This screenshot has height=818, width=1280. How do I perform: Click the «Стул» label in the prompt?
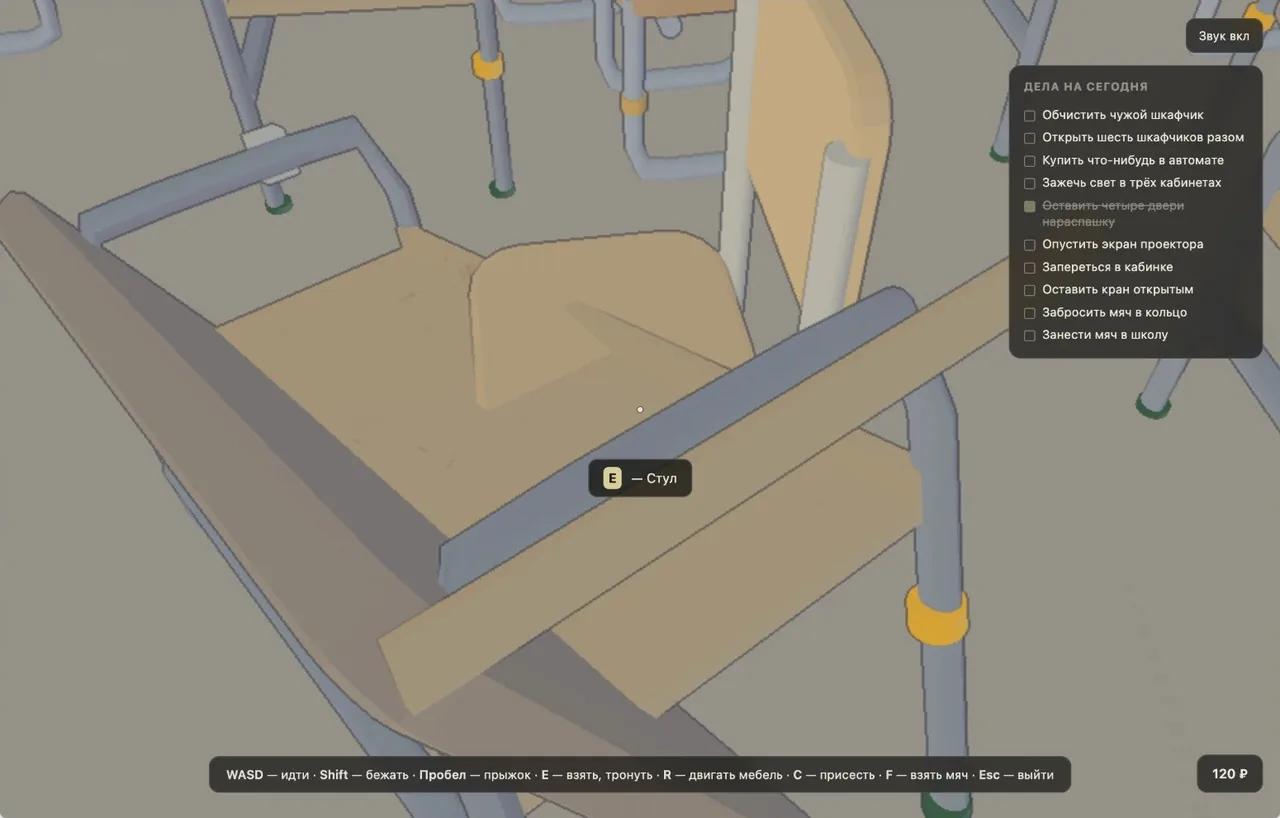(662, 479)
